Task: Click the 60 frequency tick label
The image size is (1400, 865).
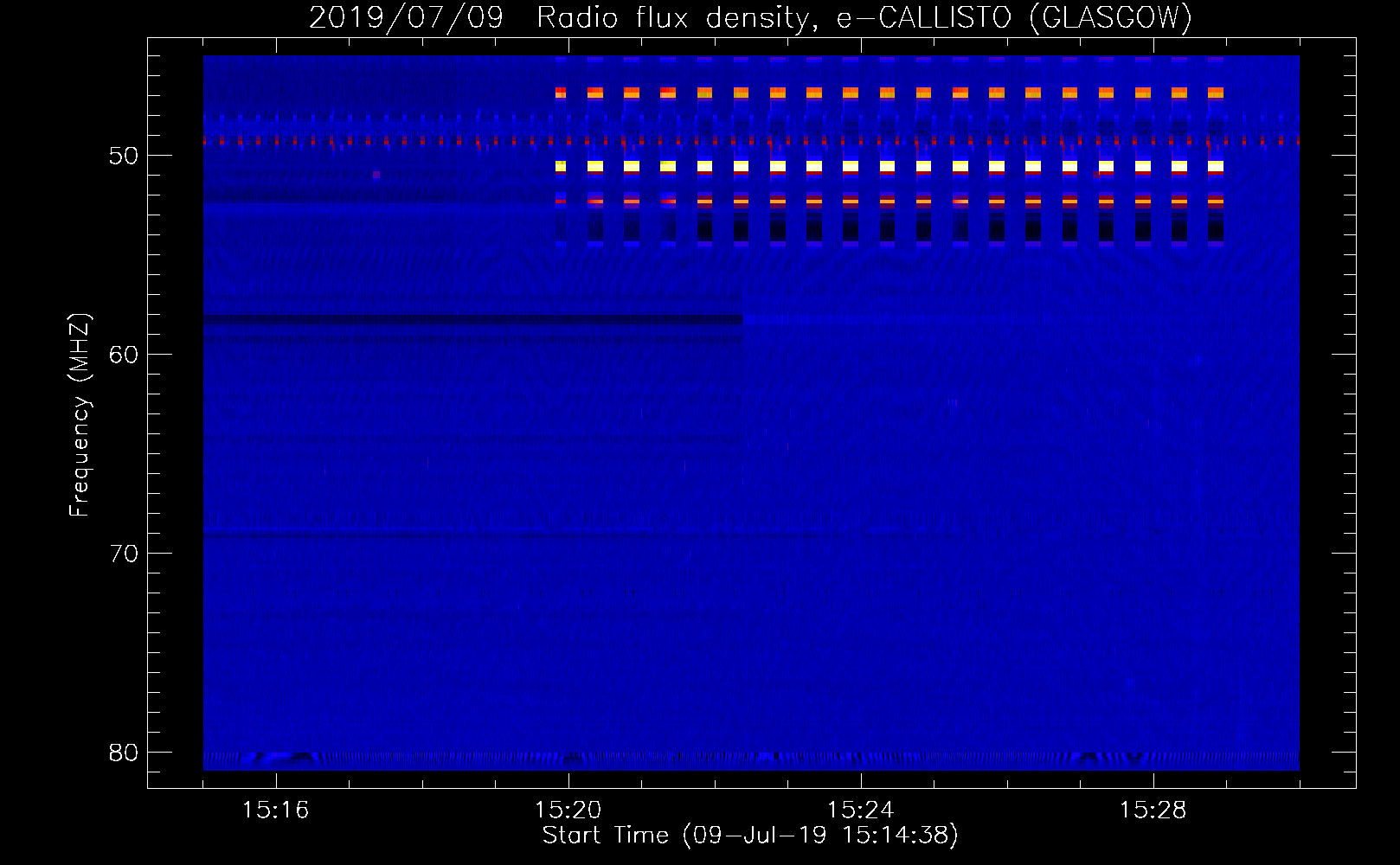Action: 124,355
